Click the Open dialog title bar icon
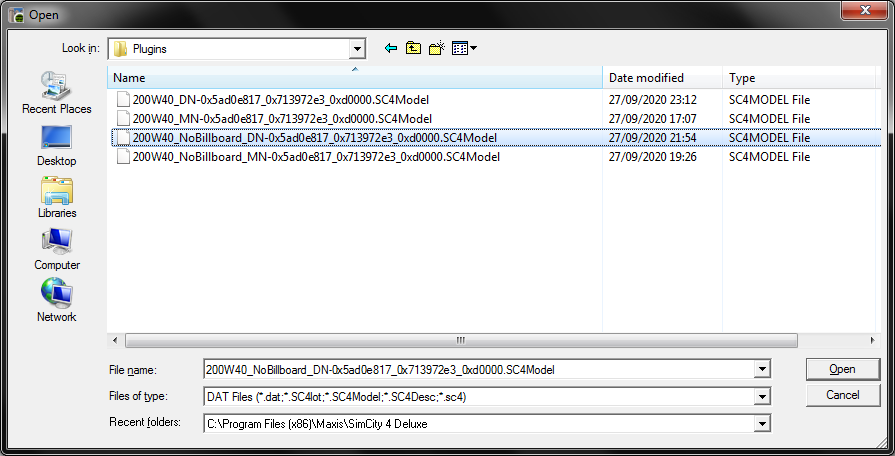 point(16,15)
